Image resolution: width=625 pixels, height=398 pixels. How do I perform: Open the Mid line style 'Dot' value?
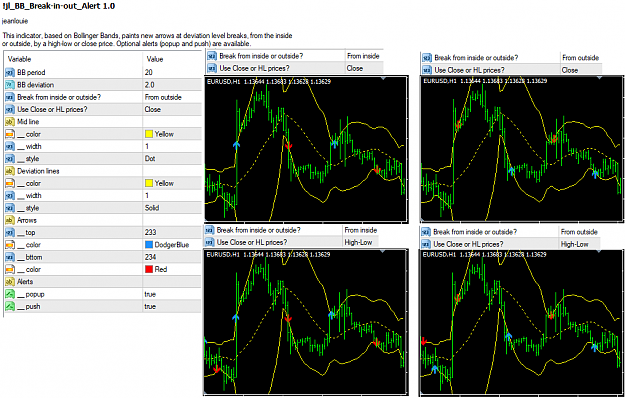click(x=150, y=159)
